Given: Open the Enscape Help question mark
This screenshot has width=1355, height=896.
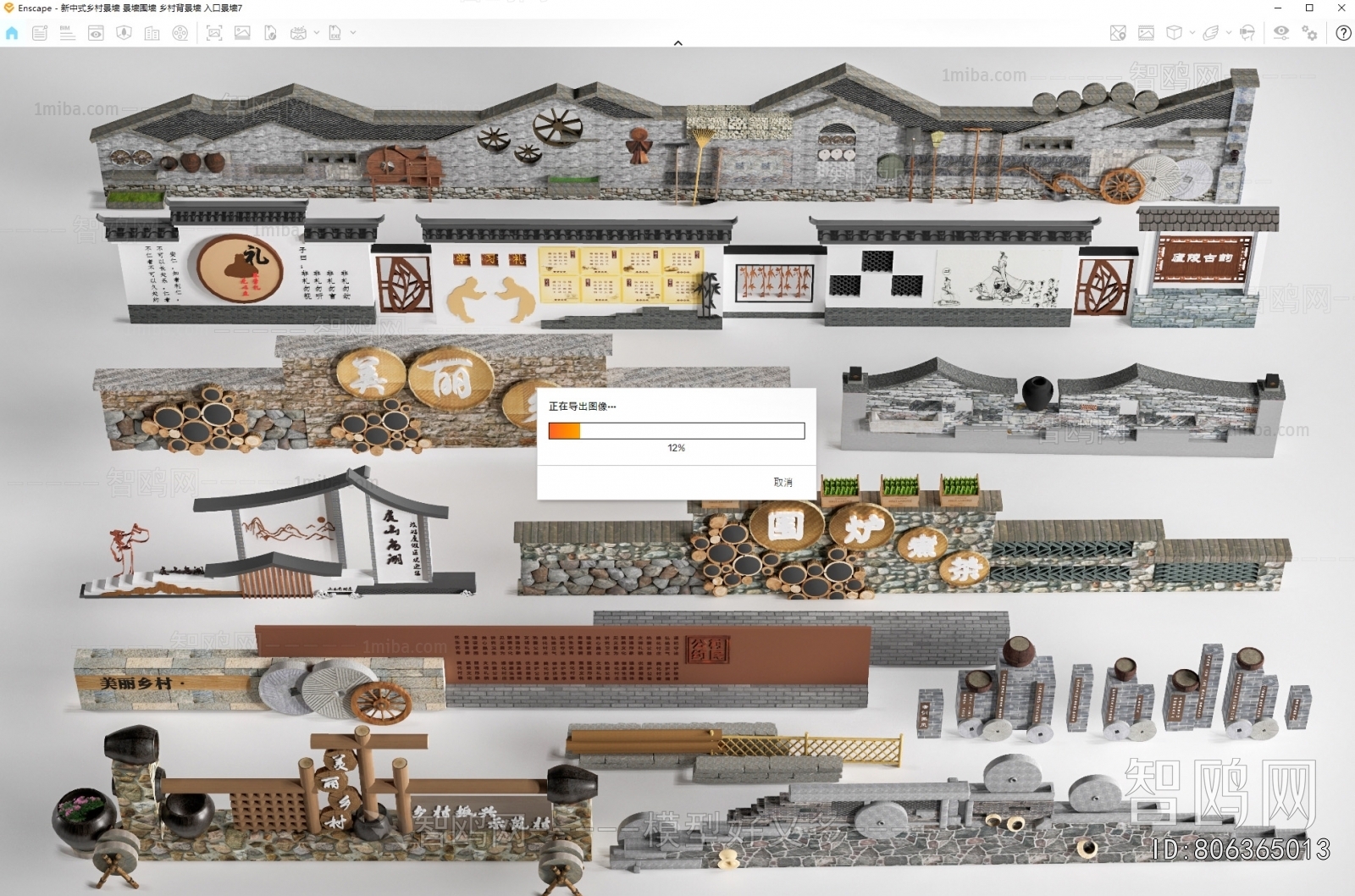Looking at the screenshot, I should [x=1343, y=34].
